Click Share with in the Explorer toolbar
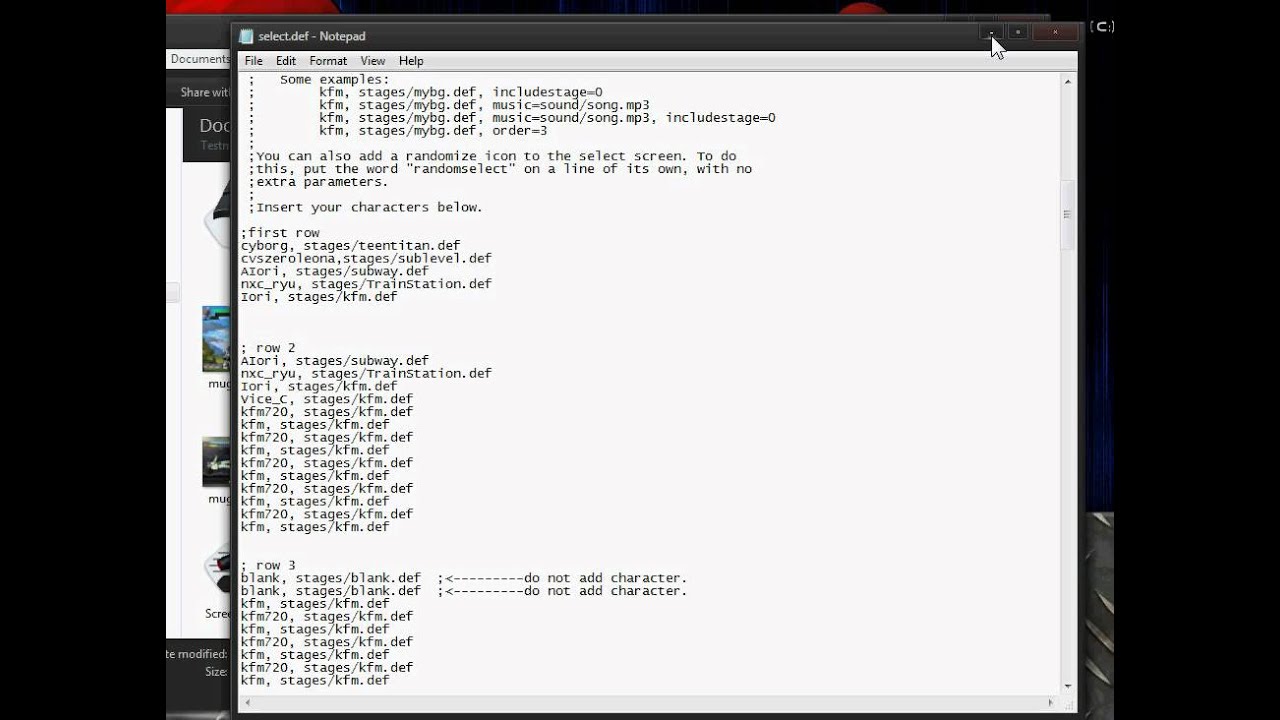The height and width of the screenshot is (720, 1280). click(x=205, y=92)
